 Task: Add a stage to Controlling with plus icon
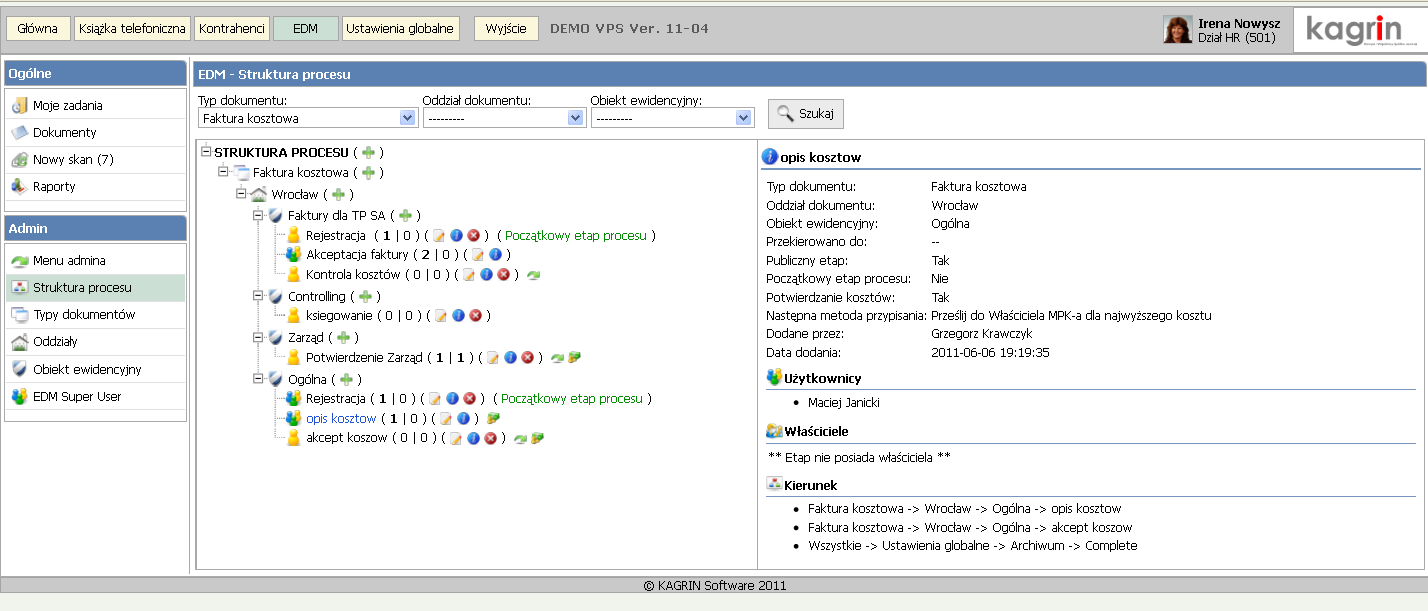coord(365,297)
